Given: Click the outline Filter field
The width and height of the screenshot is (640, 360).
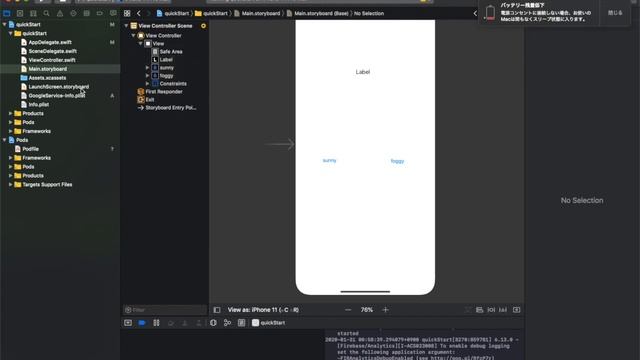Looking at the screenshot, I should point(165,310).
